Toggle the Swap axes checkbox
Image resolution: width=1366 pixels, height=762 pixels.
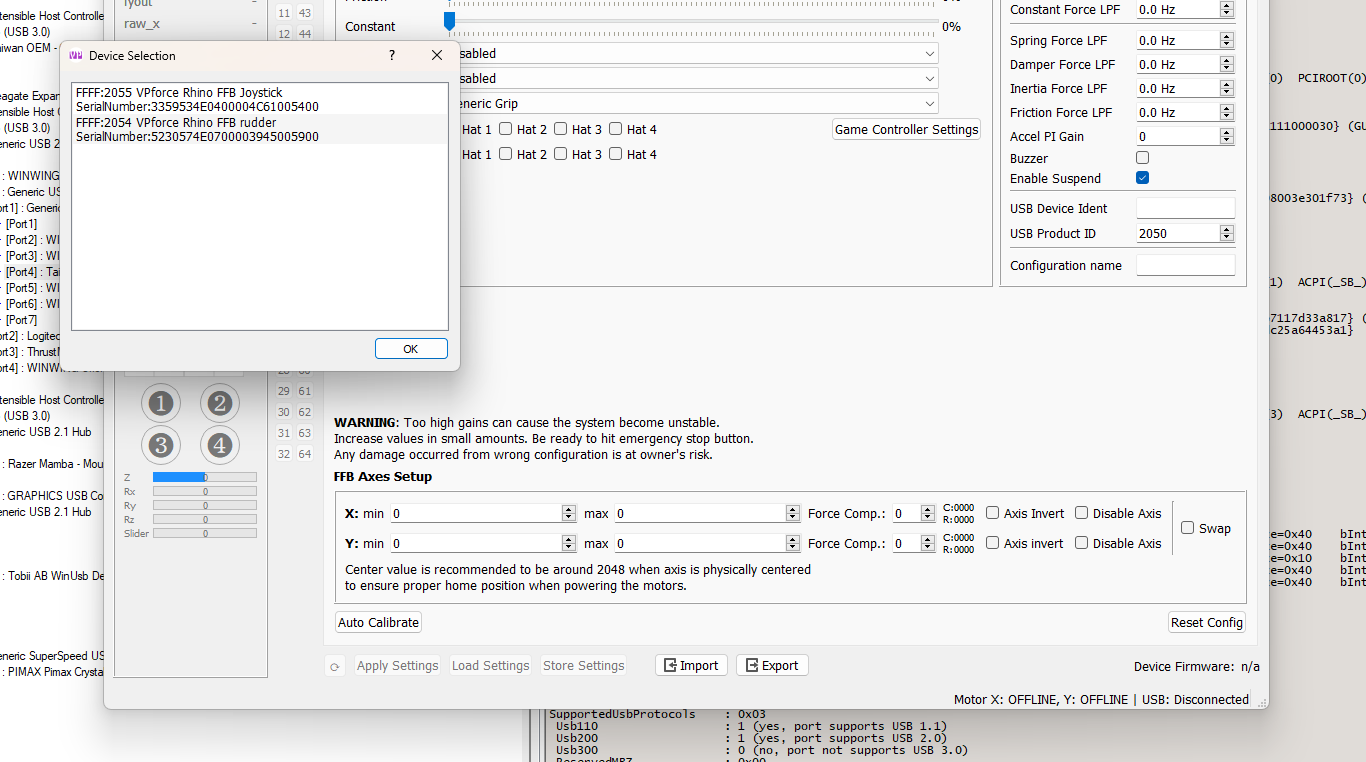click(1188, 528)
